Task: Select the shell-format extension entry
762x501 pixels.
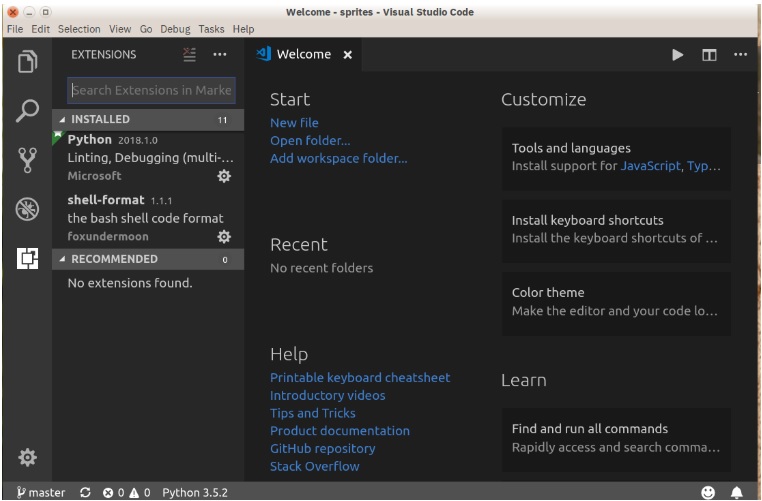Action: (x=148, y=219)
